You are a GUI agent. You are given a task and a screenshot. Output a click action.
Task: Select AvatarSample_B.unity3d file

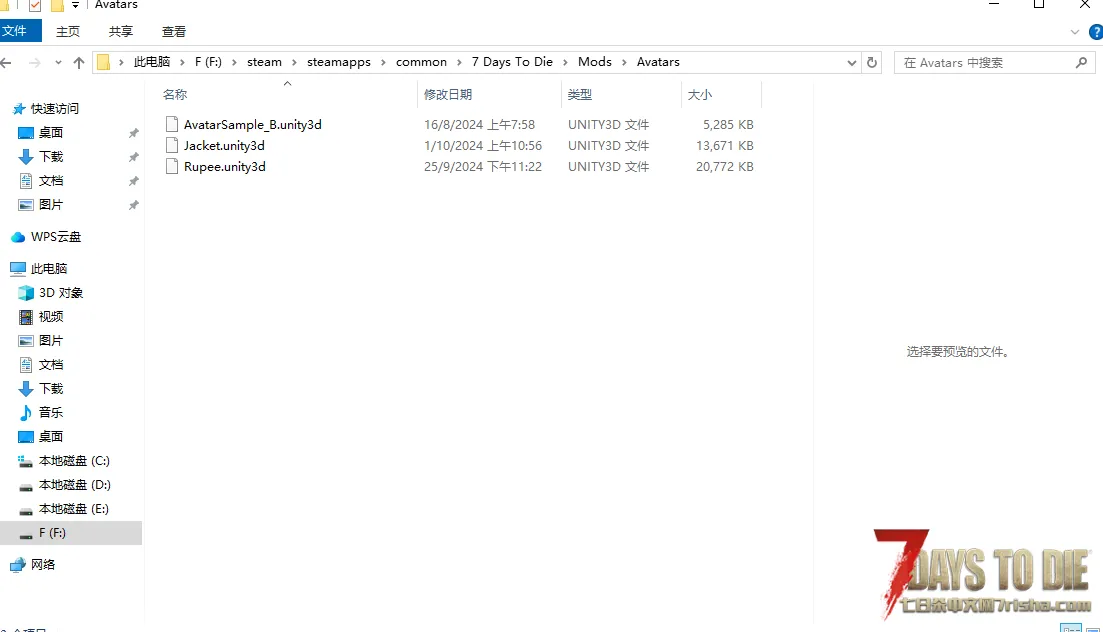(x=253, y=125)
